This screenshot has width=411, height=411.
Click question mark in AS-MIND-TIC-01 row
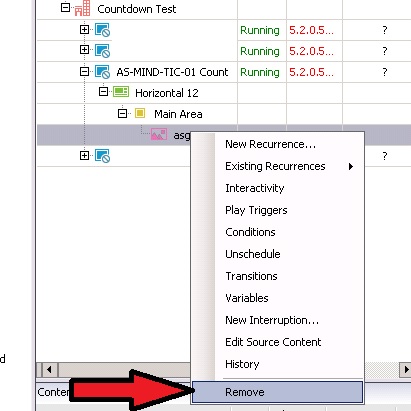(x=385, y=72)
